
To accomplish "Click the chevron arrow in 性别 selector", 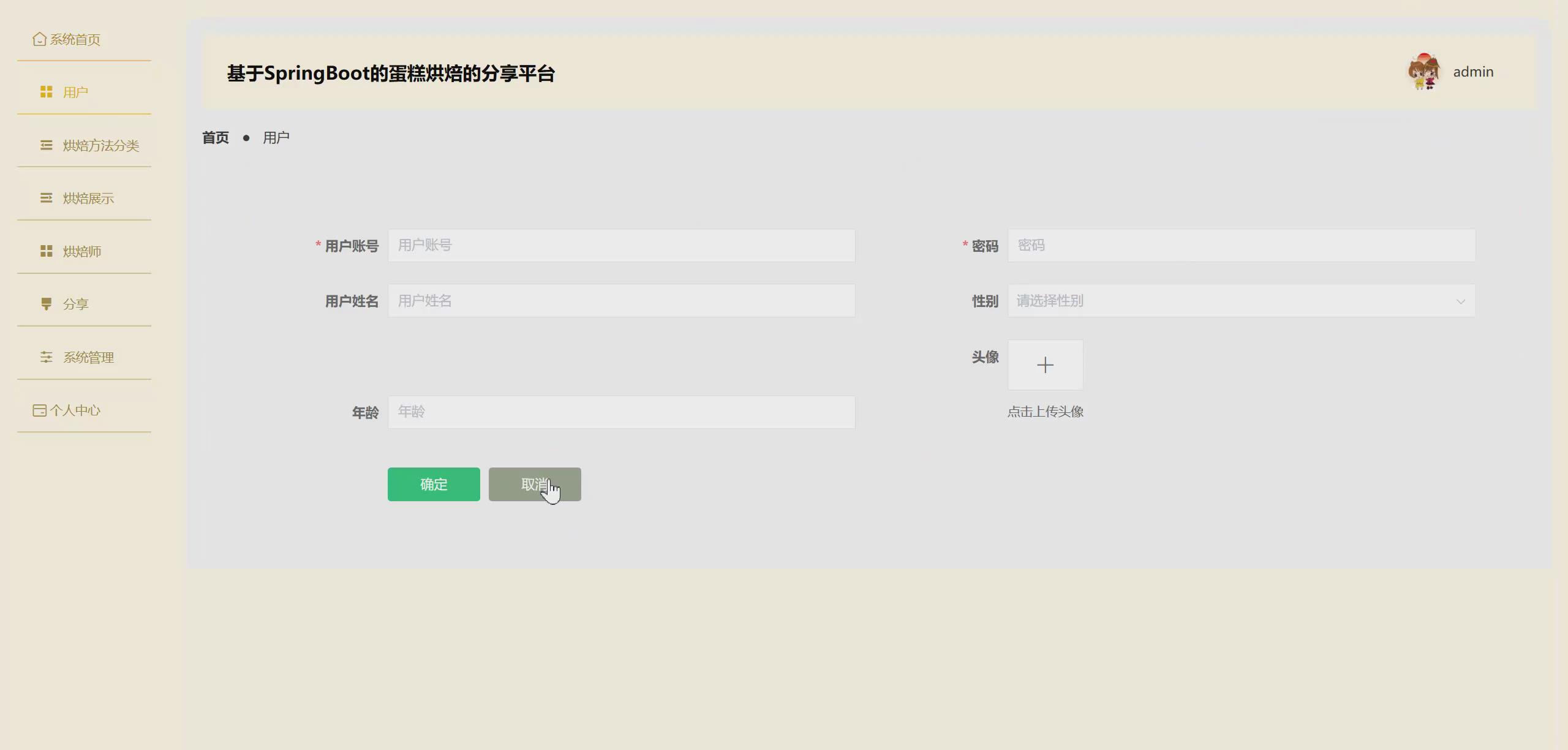I will pyautogui.click(x=1460, y=301).
